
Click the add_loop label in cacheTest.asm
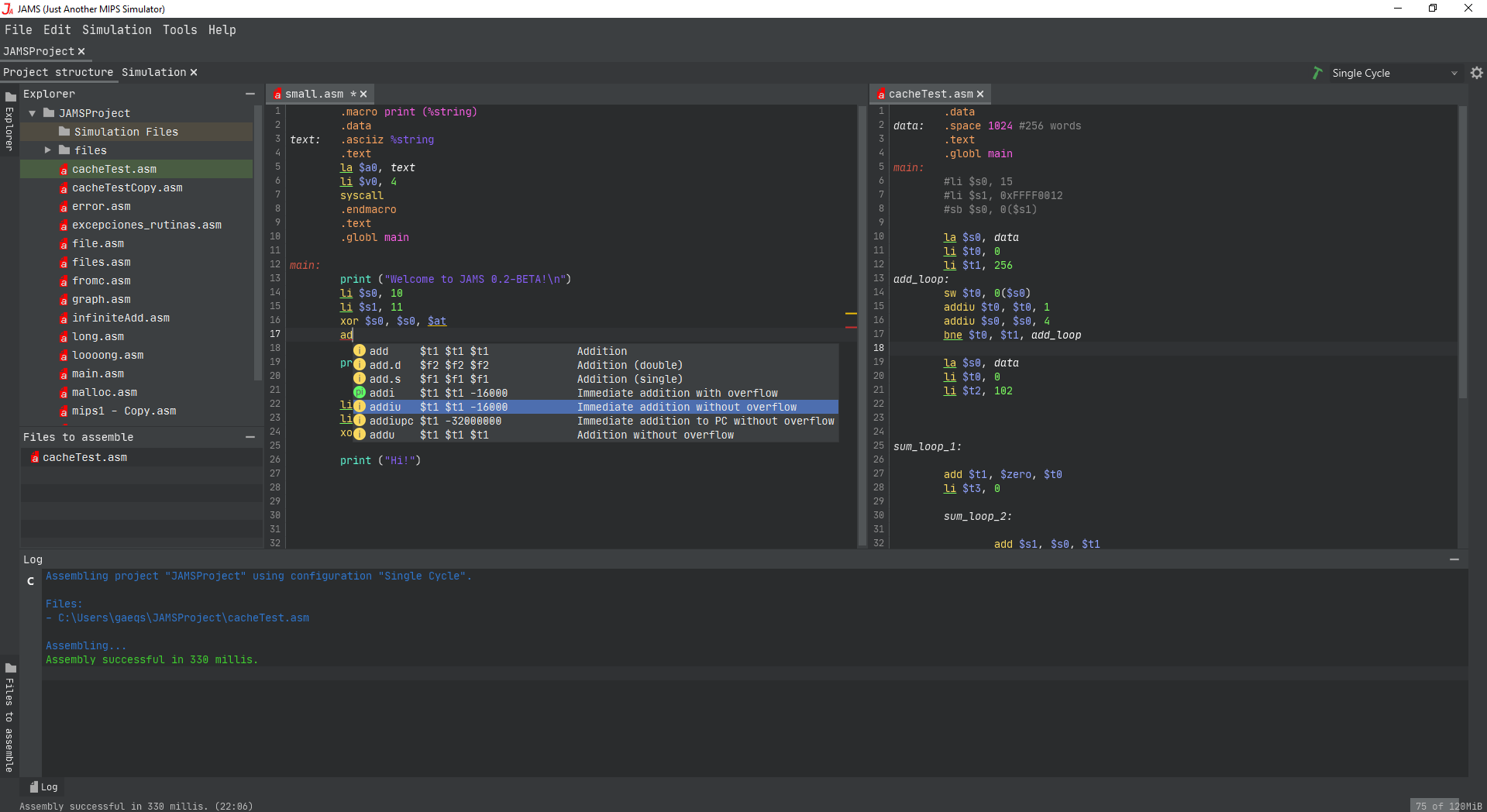click(x=921, y=279)
